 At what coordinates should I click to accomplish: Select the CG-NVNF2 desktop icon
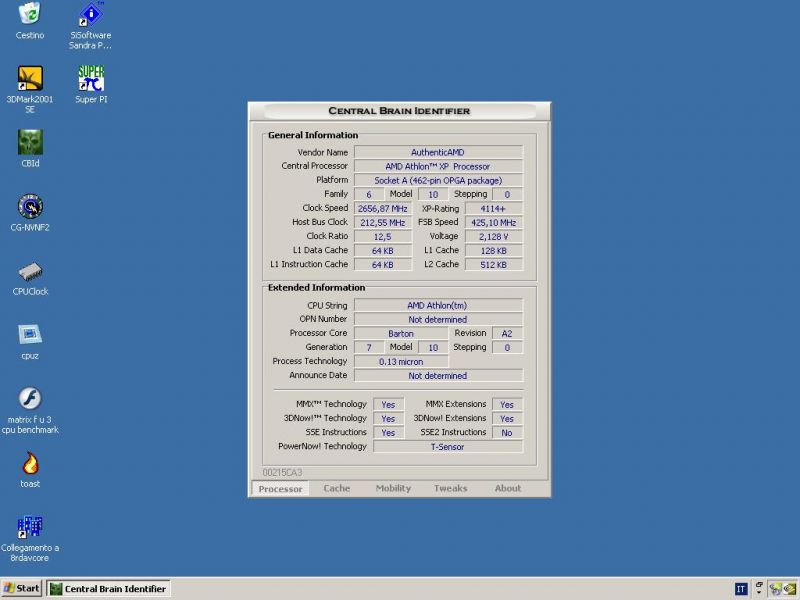coord(30,213)
